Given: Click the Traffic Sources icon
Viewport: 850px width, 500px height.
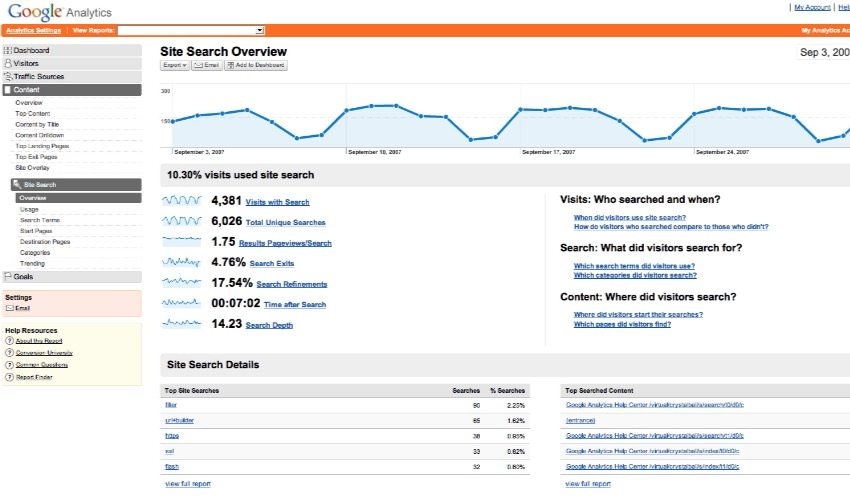Looking at the screenshot, I should pyautogui.click(x=8, y=76).
